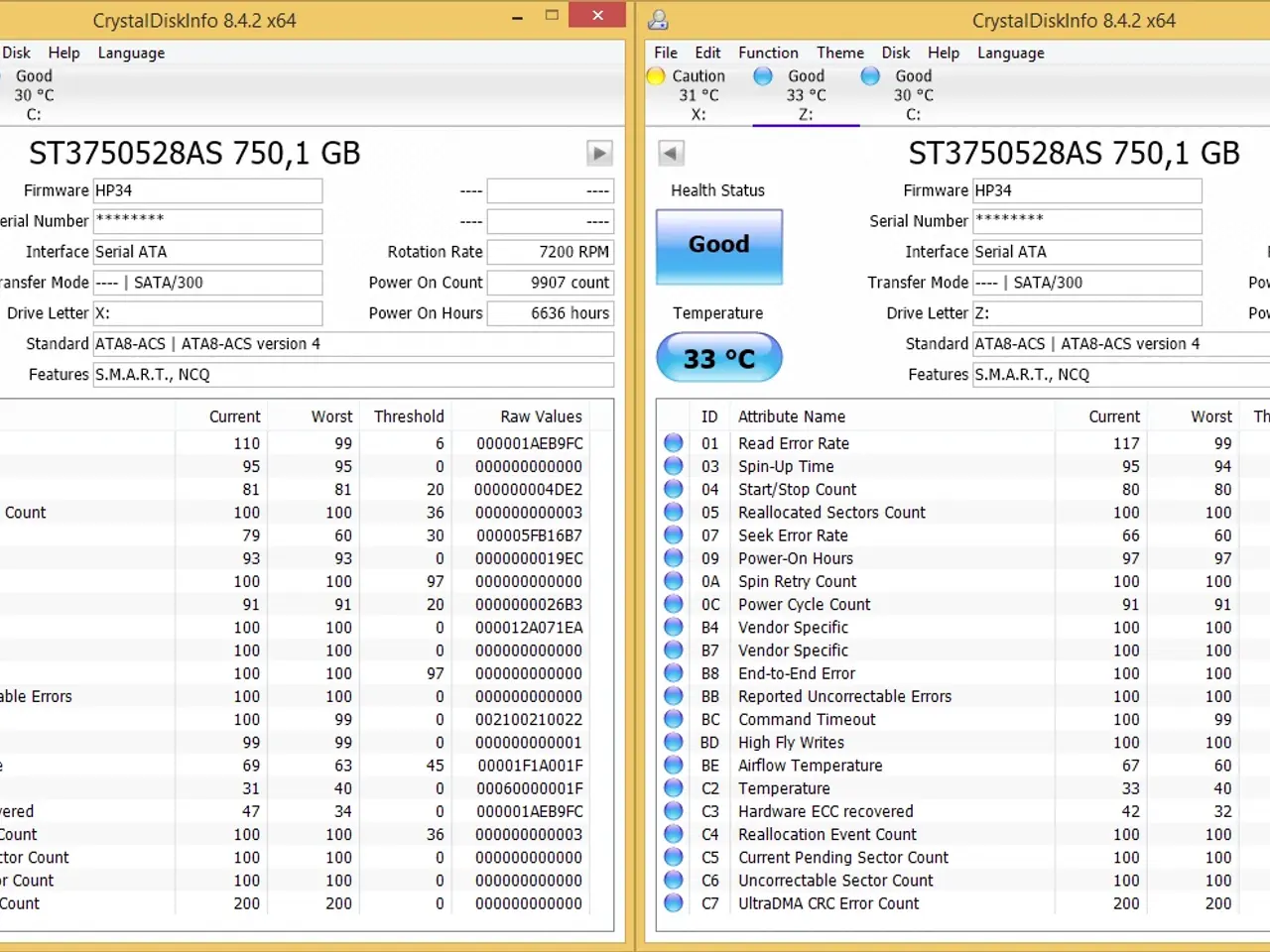Click status orb for Spin Retry Count
Viewport: 1270px width, 952px height.
pos(674,581)
